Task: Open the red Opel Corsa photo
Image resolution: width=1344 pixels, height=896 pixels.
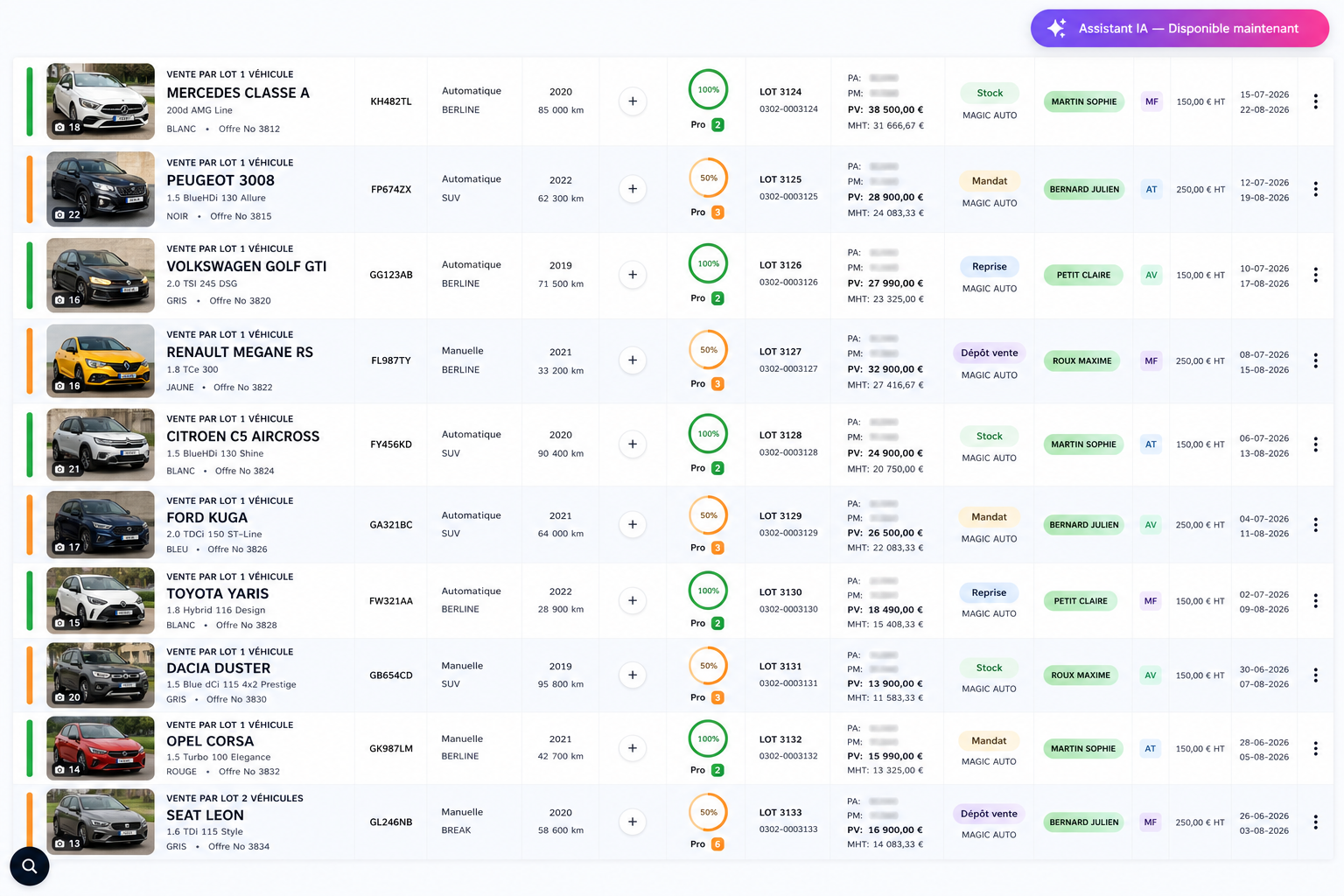Action: click(x=101, y=748)
